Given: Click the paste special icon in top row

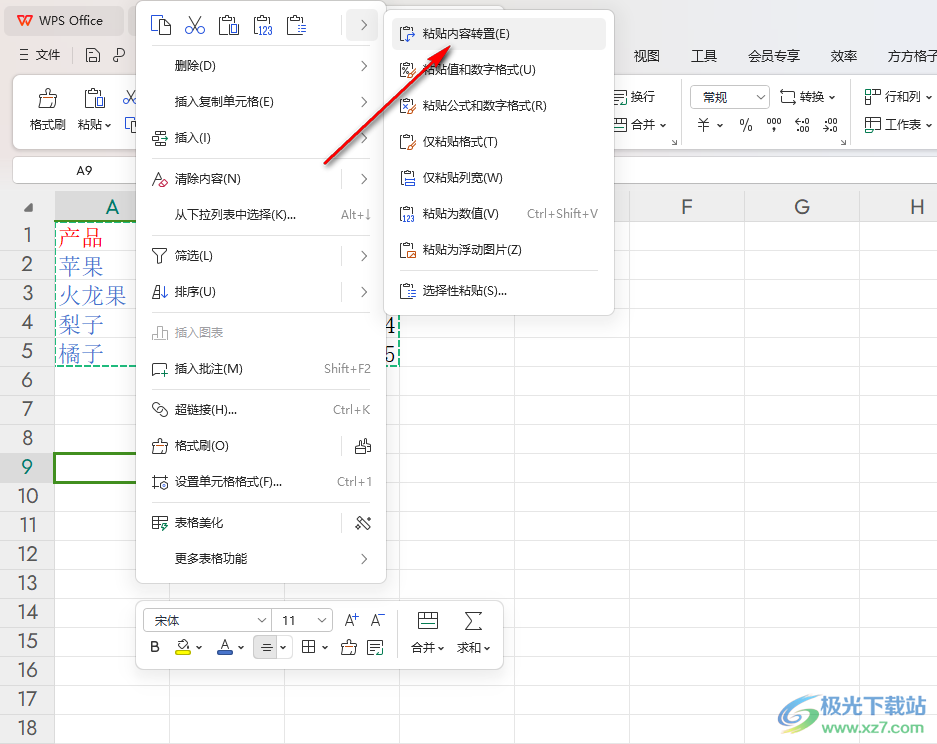Looking at the screenshot, I should (297, 25).
